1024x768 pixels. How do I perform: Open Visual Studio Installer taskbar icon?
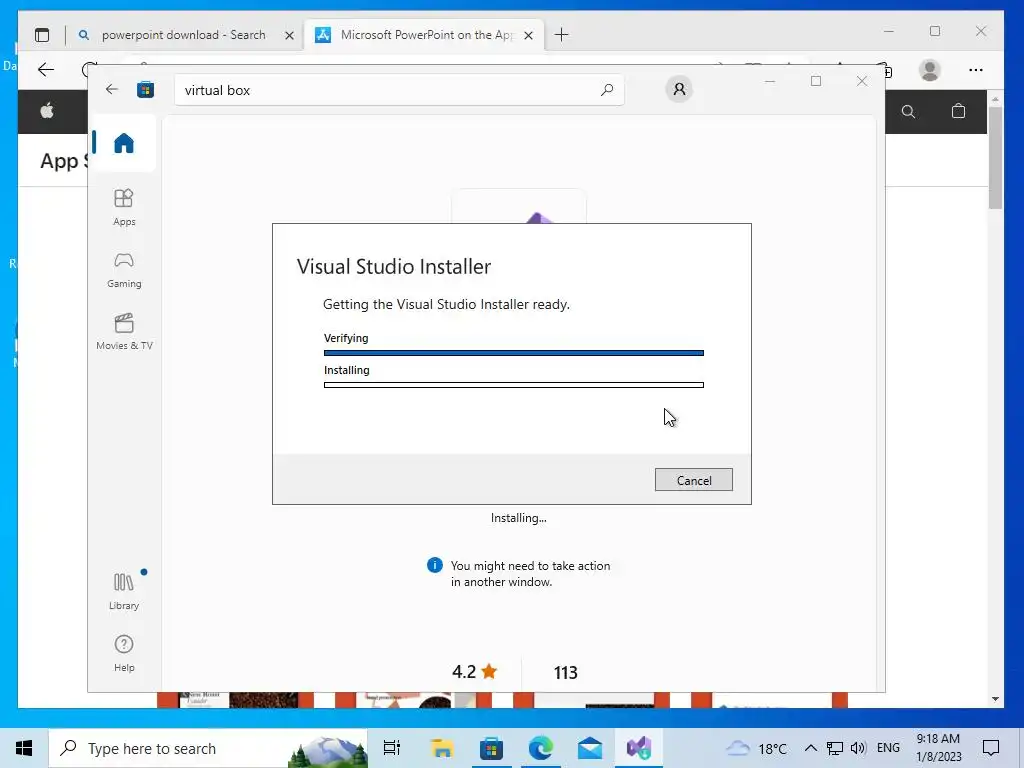(x=639, y=748)
